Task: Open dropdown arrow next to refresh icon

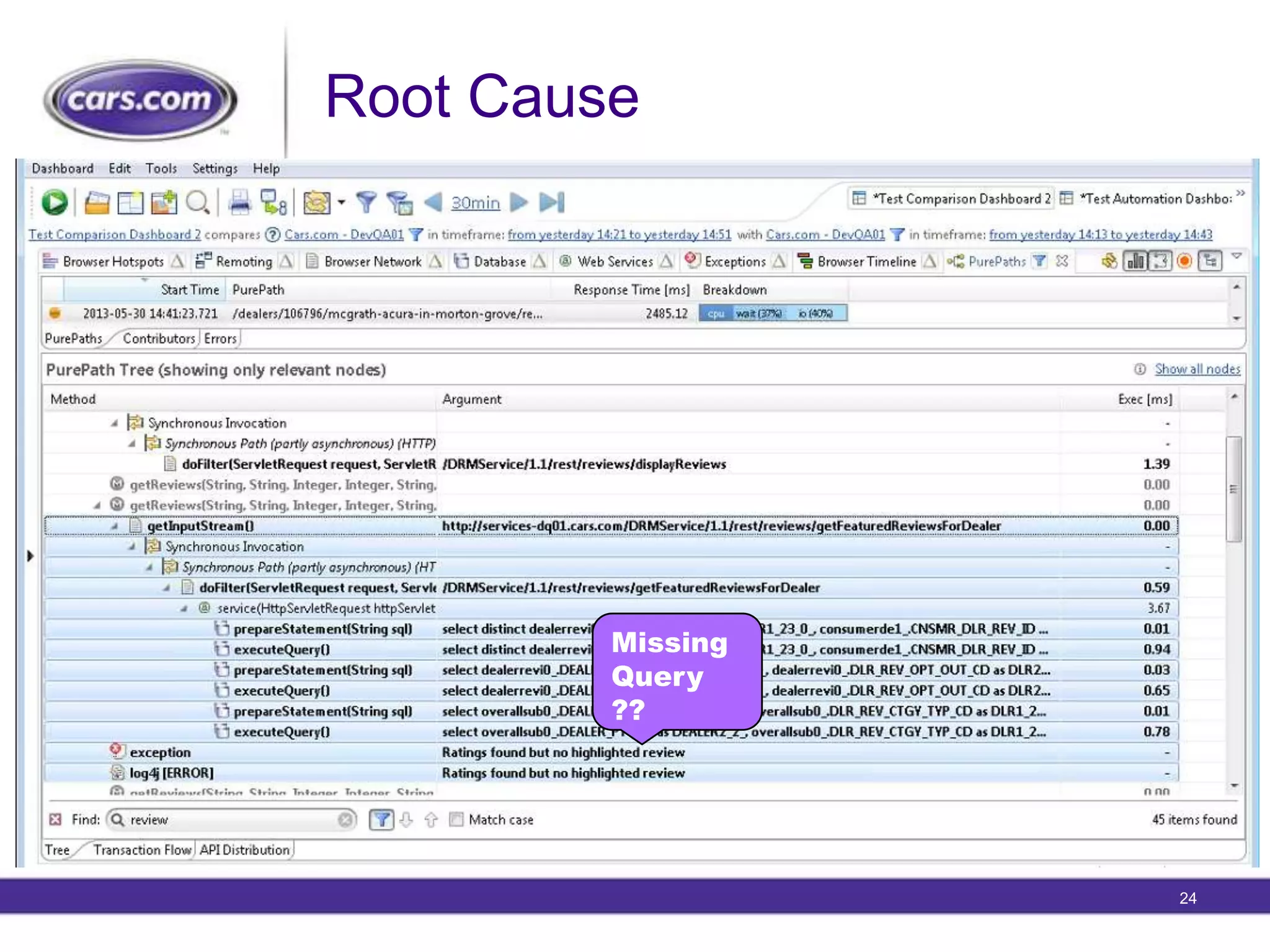Action: click(x=341, y=203)
